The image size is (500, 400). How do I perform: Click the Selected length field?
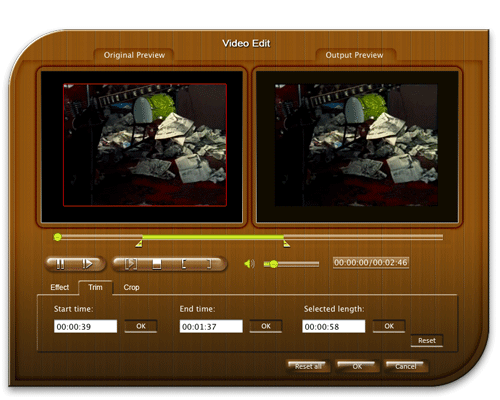(334, 326)
